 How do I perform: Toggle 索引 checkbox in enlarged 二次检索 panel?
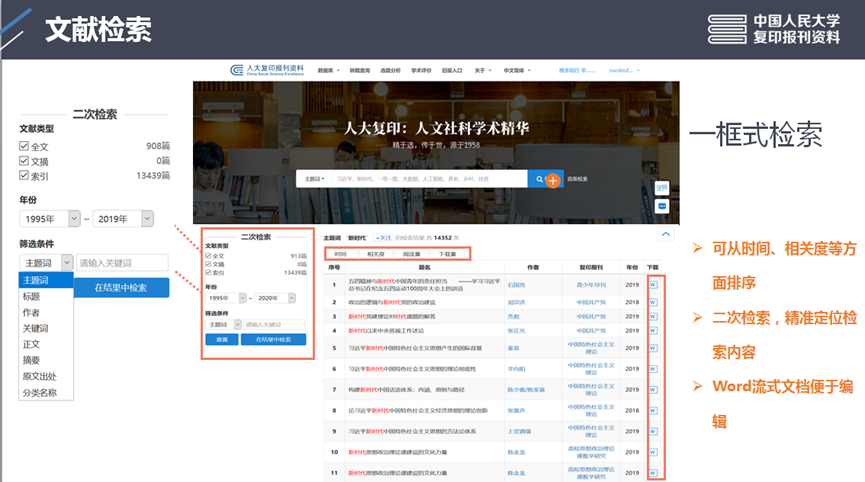(24, 175)
